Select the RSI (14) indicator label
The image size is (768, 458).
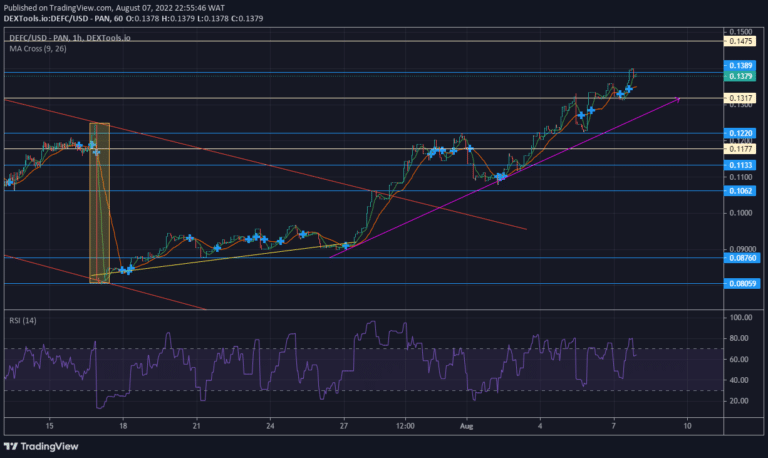click(23, 320)
